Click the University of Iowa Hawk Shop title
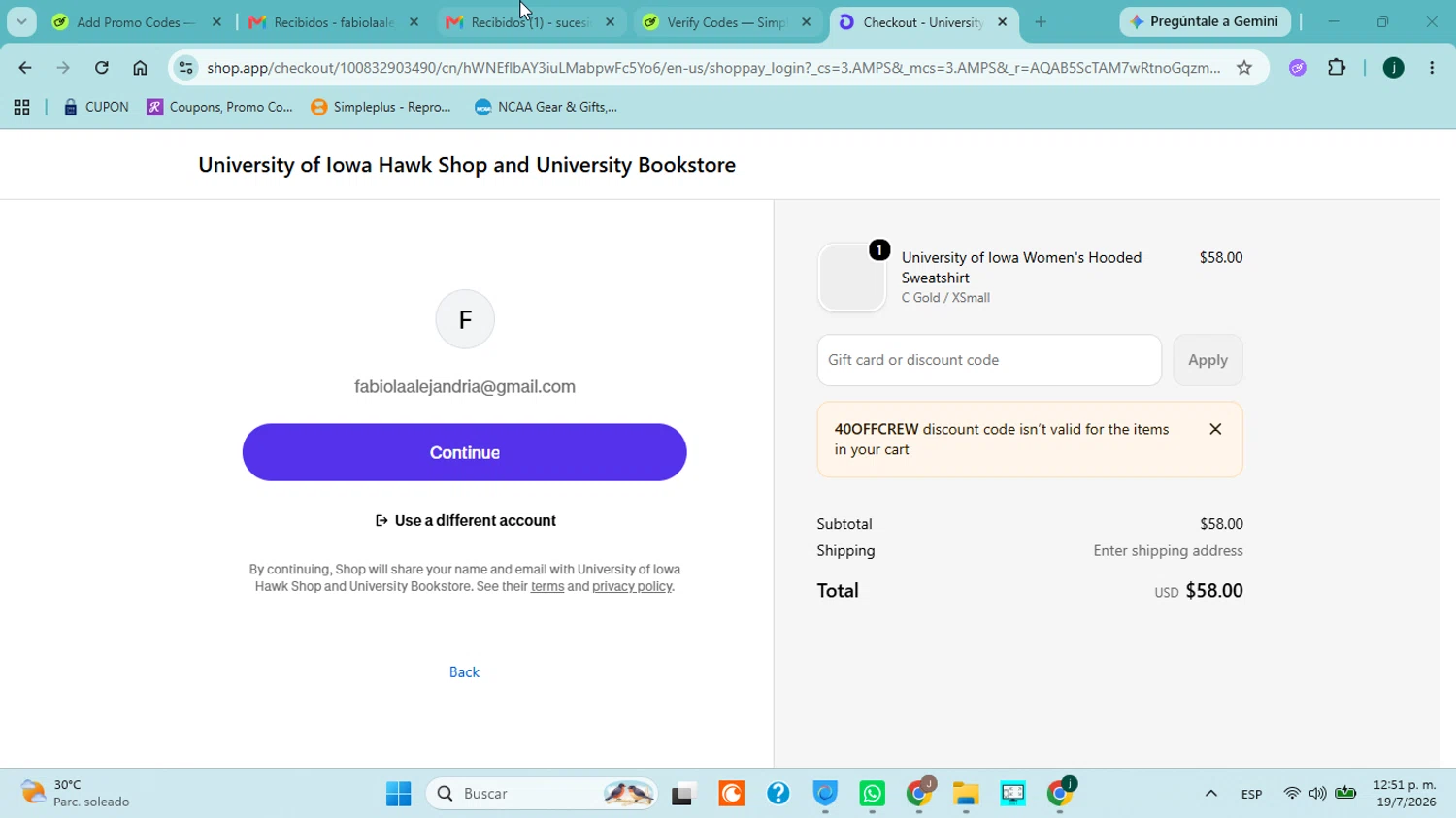 [x=467, y=165]
